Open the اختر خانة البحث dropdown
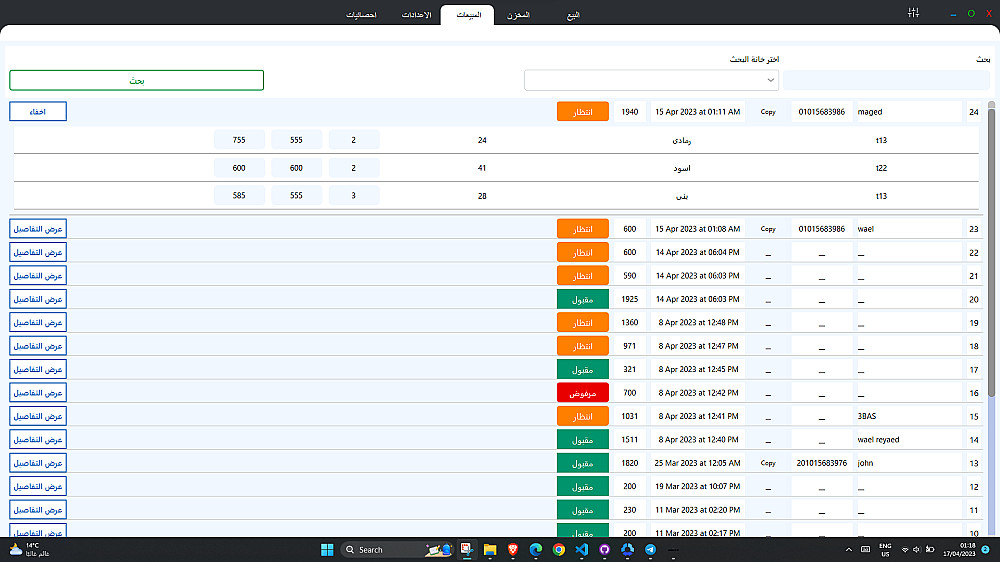The height and width of the screenshot is (562, 1000). coord(651,80)
